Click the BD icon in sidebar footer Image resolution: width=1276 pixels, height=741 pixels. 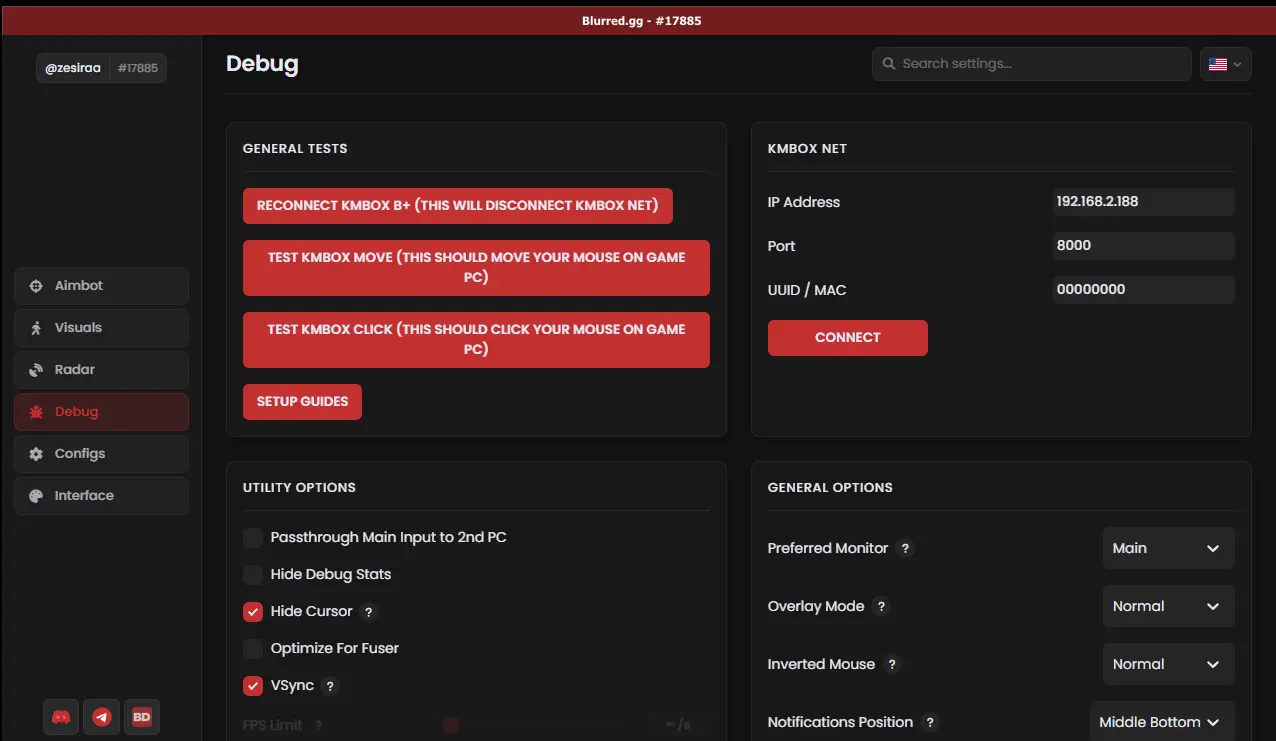pos(142,717)
